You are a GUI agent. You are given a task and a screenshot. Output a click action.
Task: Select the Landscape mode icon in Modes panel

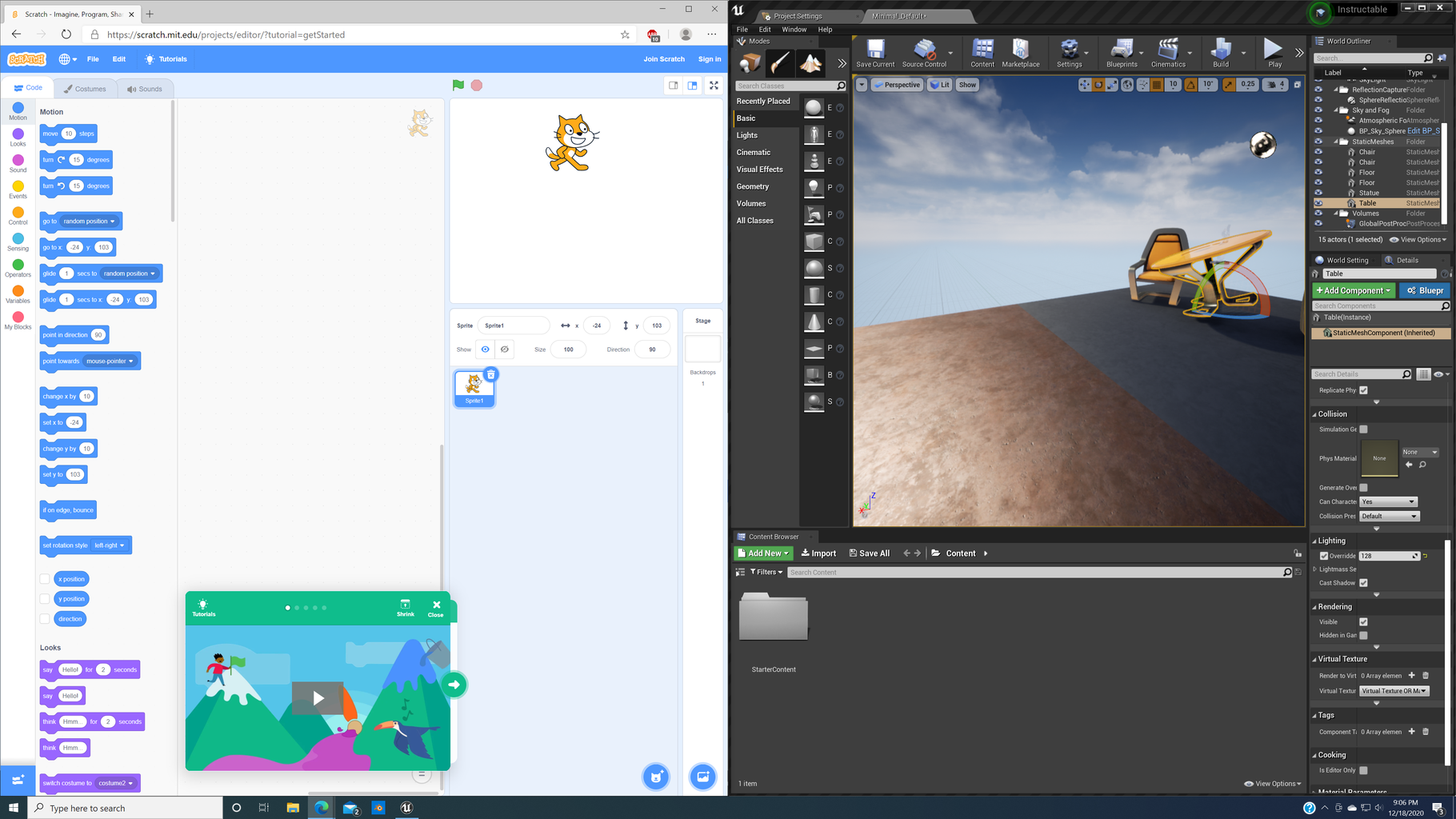[x=810, y=62]
